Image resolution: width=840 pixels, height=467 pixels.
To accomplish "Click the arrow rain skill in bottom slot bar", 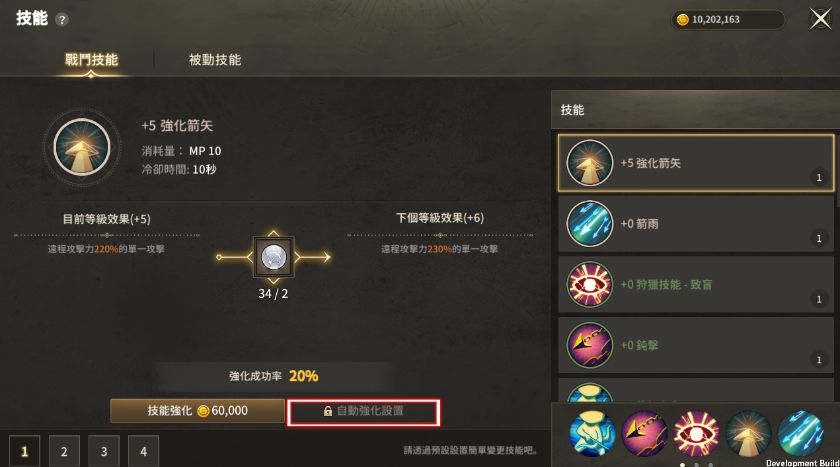I will (800, 433).
